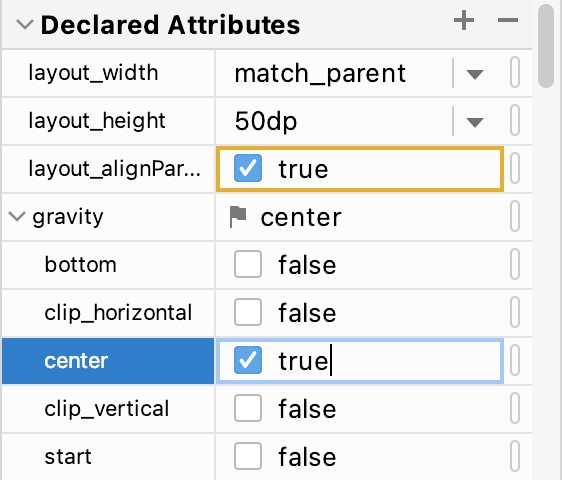This screenshot has height=480, width=562.
Task: Click resource picker pill for layout_alignPar row
Action: [515, 168]
